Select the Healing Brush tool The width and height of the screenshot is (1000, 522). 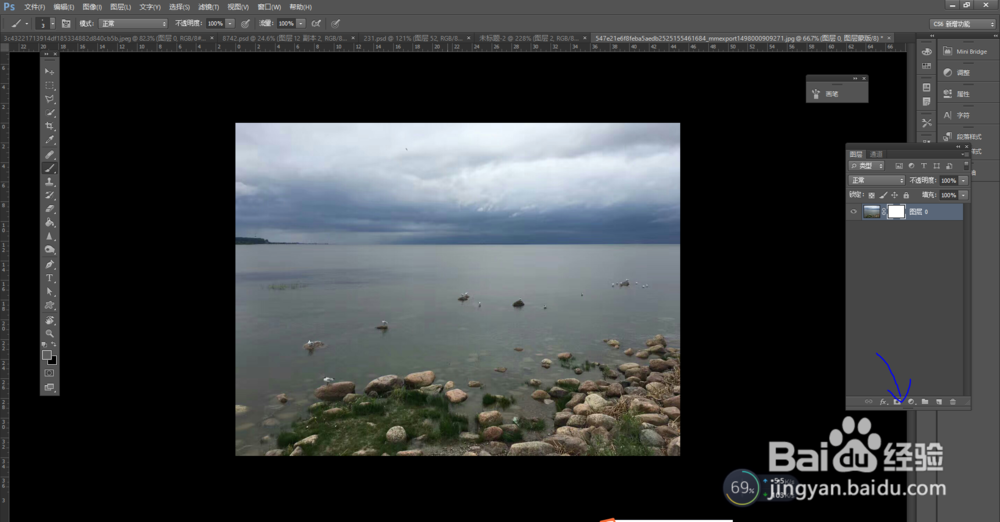[50, 154]
